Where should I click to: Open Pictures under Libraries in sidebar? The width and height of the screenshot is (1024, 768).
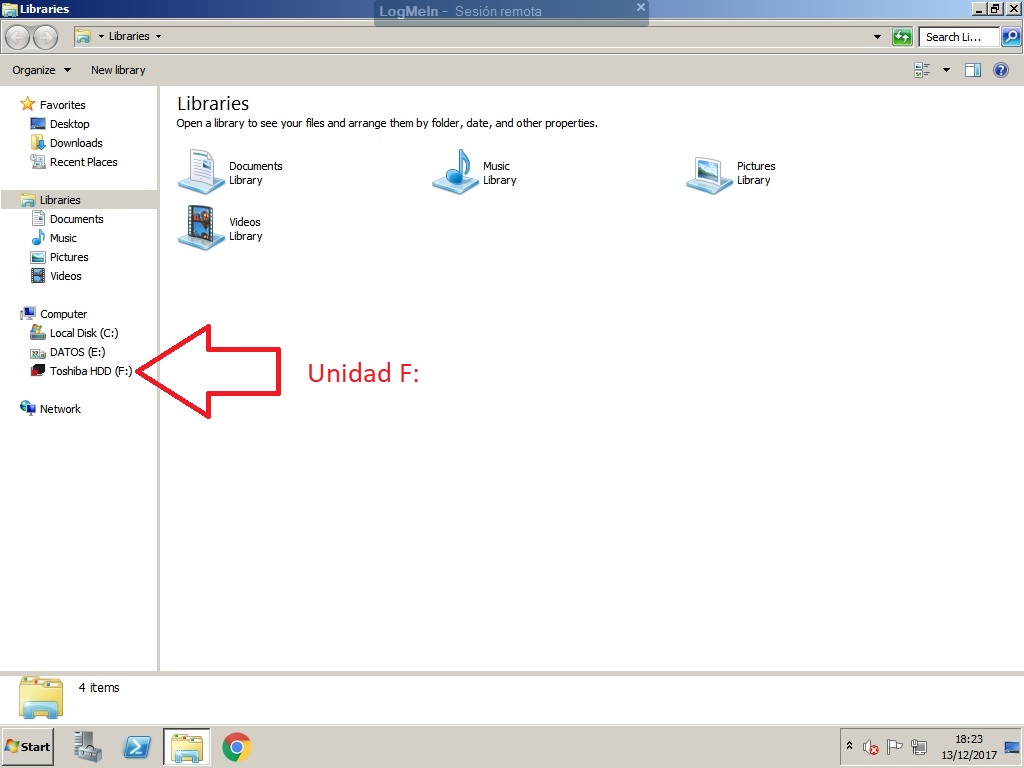59,257
